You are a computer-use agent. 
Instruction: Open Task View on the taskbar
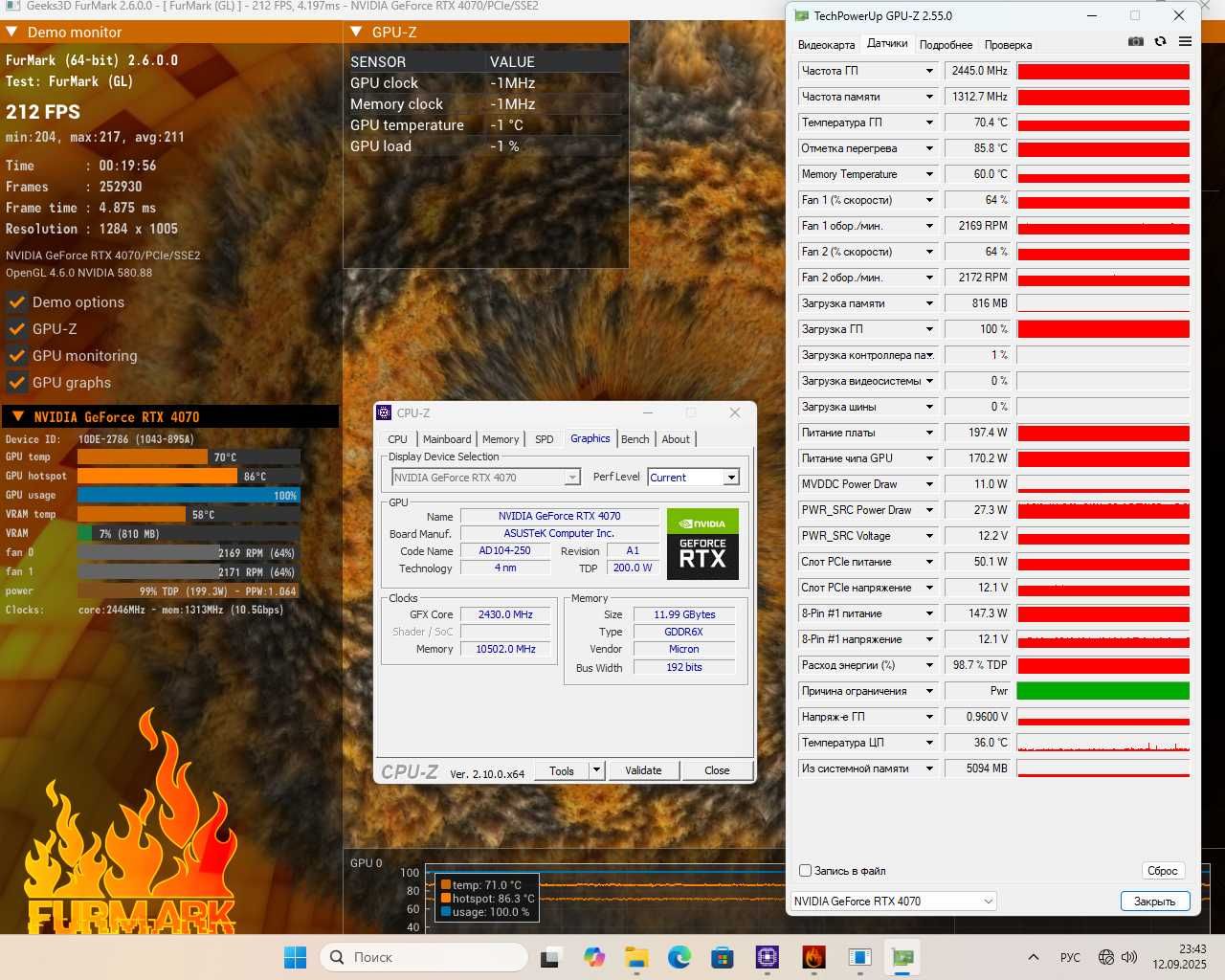[550, 957]
